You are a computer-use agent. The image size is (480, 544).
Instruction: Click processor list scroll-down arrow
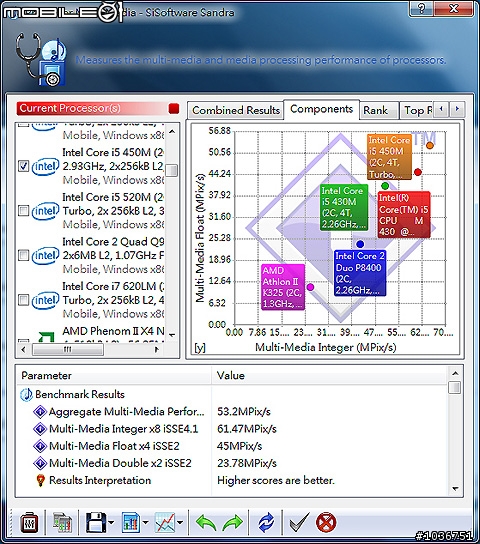pyautogui.click(x=172, y=335)
